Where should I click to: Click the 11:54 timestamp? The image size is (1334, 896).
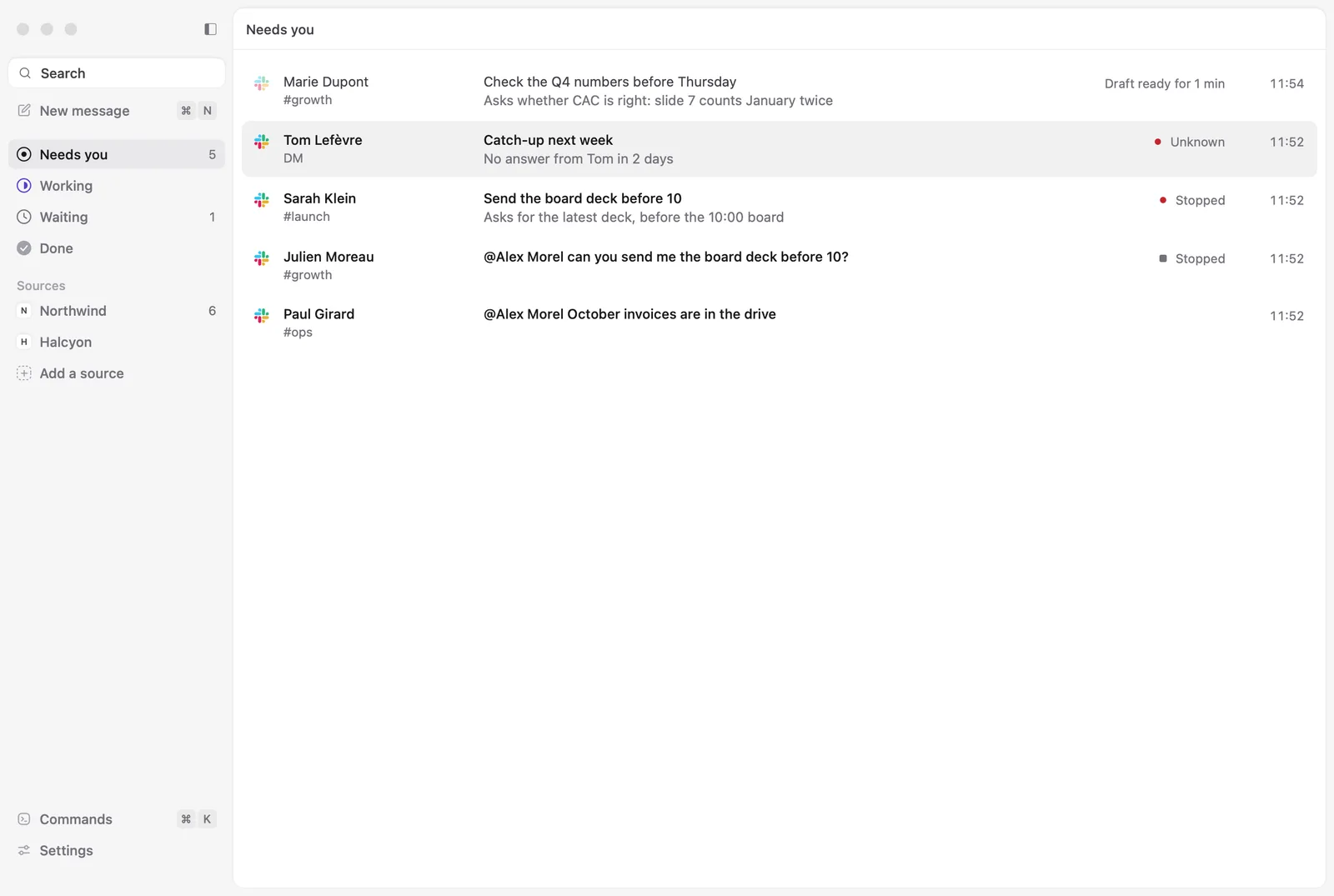point(1286,83)
